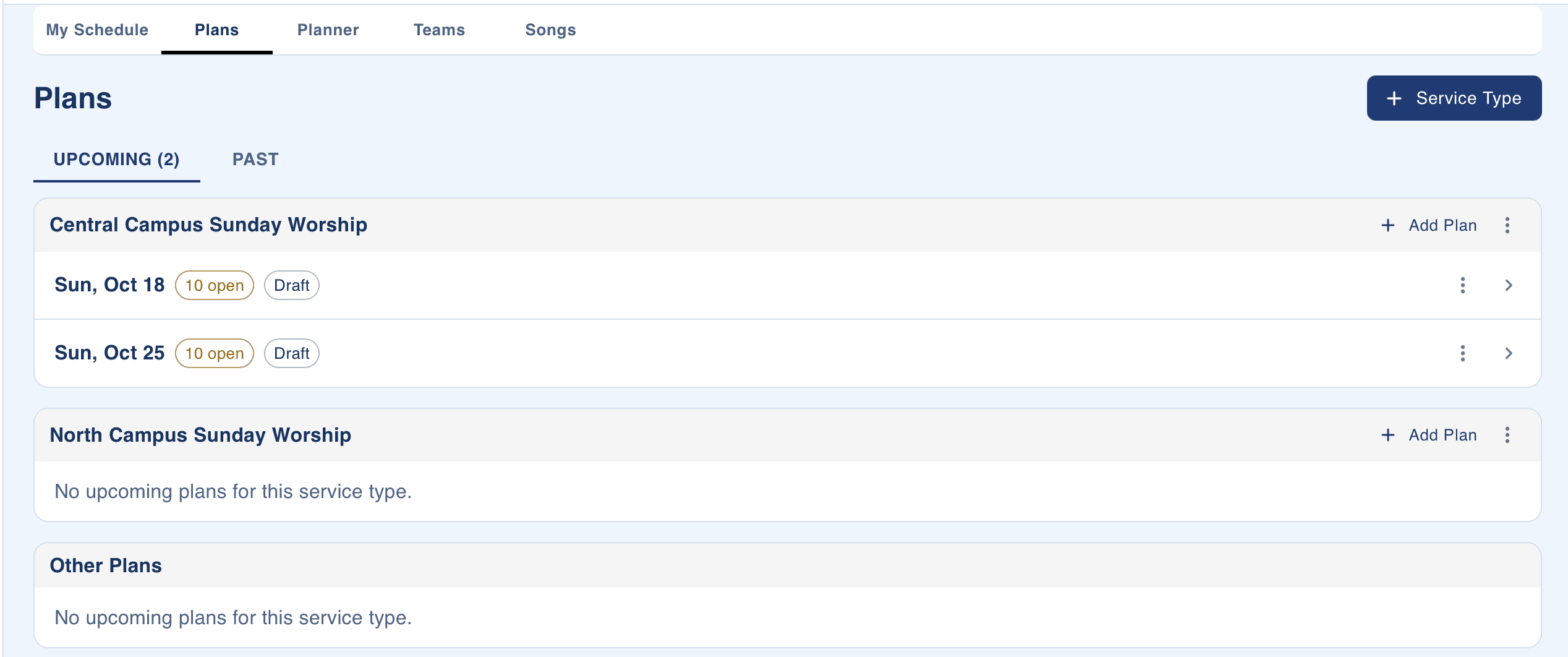1568x657 pixels.
Task: Click the Central Campus Sunday Worship heading
Action: pyautogui.click(x=208, y=225)
